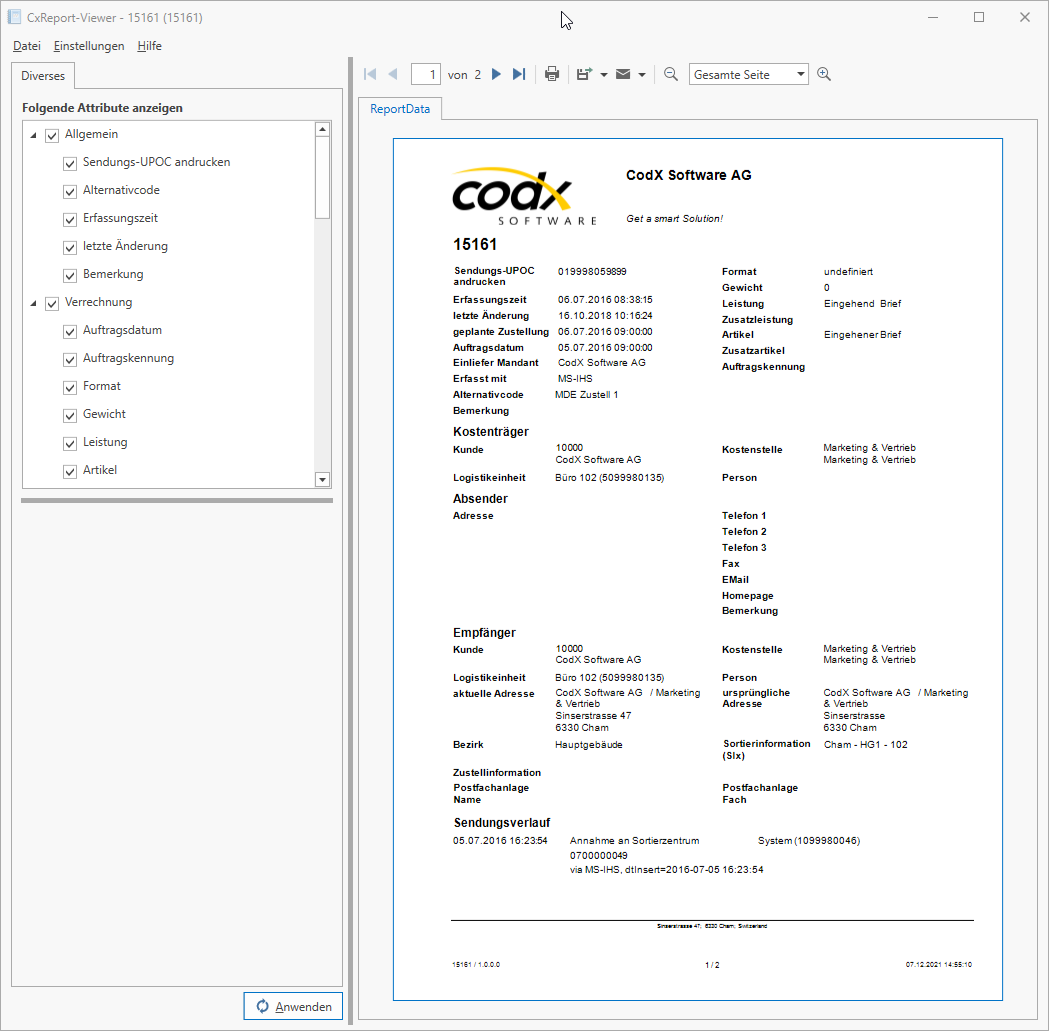Click the report page preview
The height and width of the screenshot is (1031, 1049).
click(x=698, y=569)
